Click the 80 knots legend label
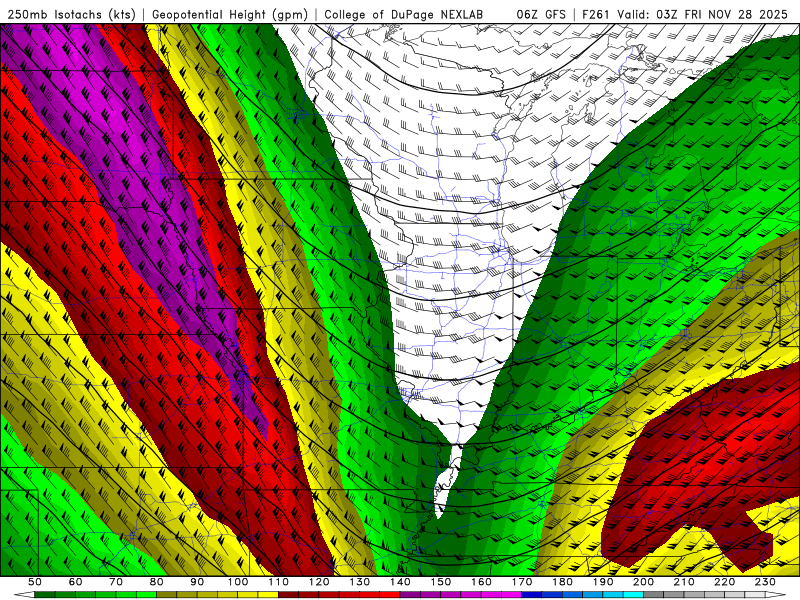The width and height of the screenshot is (800, 600). click(157, 582)
